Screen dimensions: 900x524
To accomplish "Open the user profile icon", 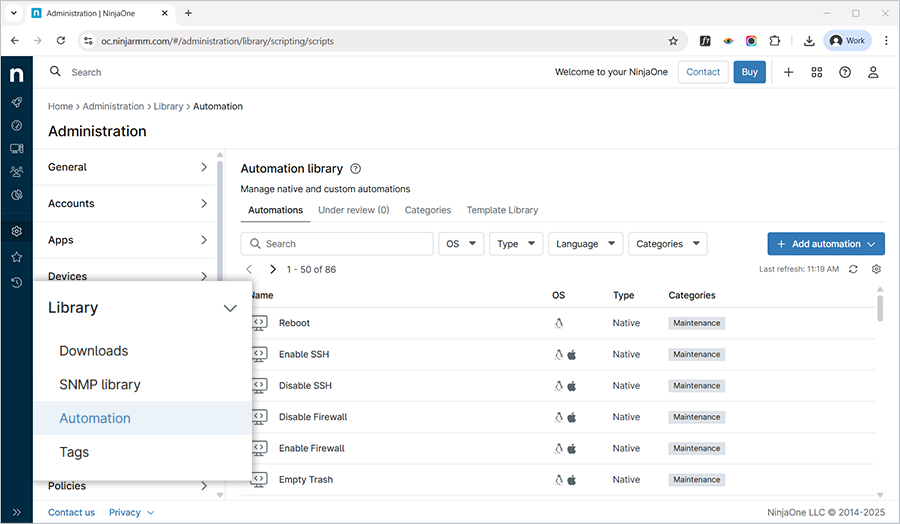I will pyautogui.click(x=873, y=72).
